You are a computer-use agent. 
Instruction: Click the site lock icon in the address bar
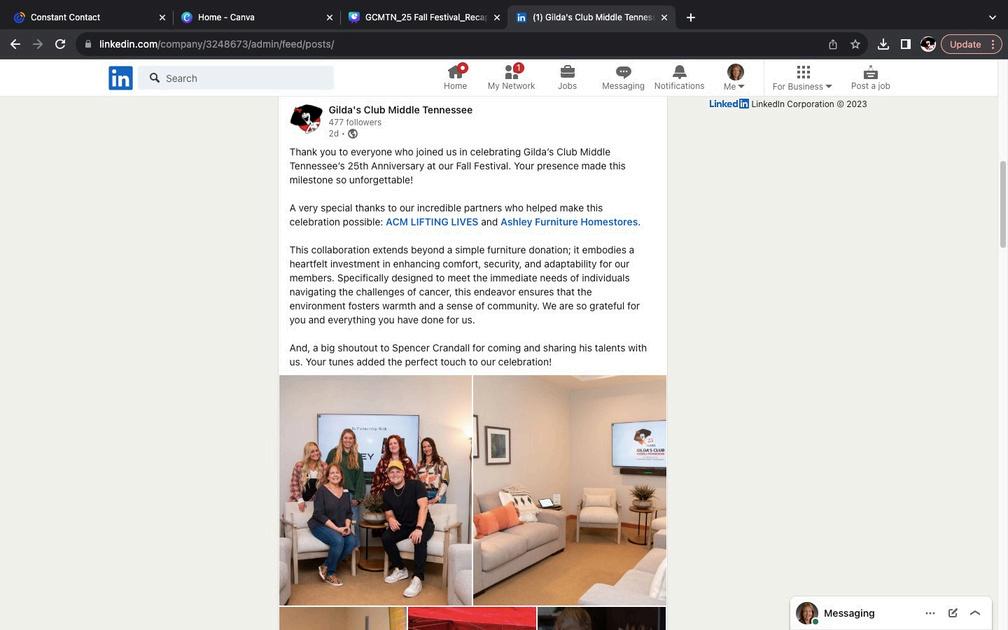88,44
